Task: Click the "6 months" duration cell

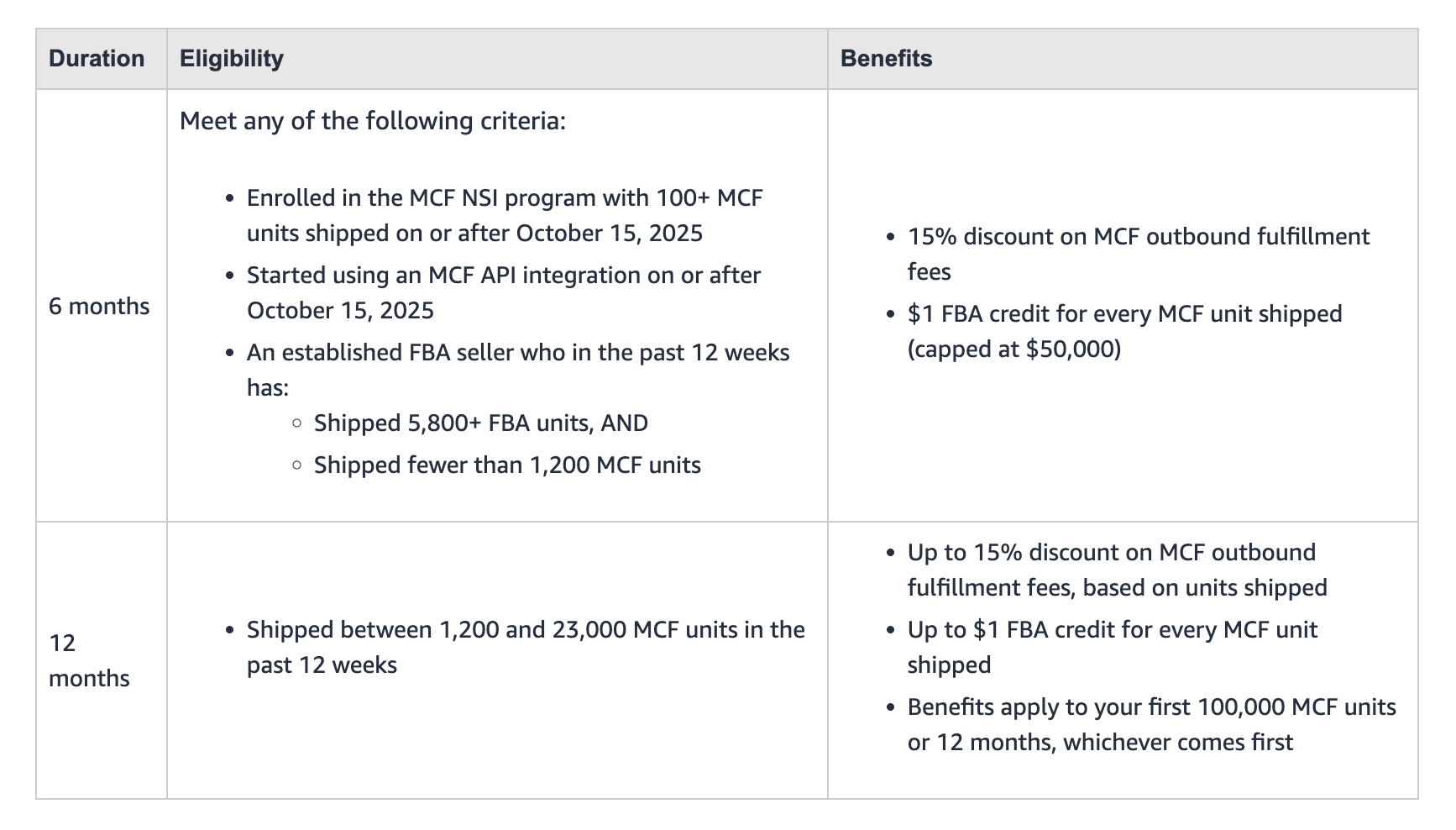Action: coord(99,307)
